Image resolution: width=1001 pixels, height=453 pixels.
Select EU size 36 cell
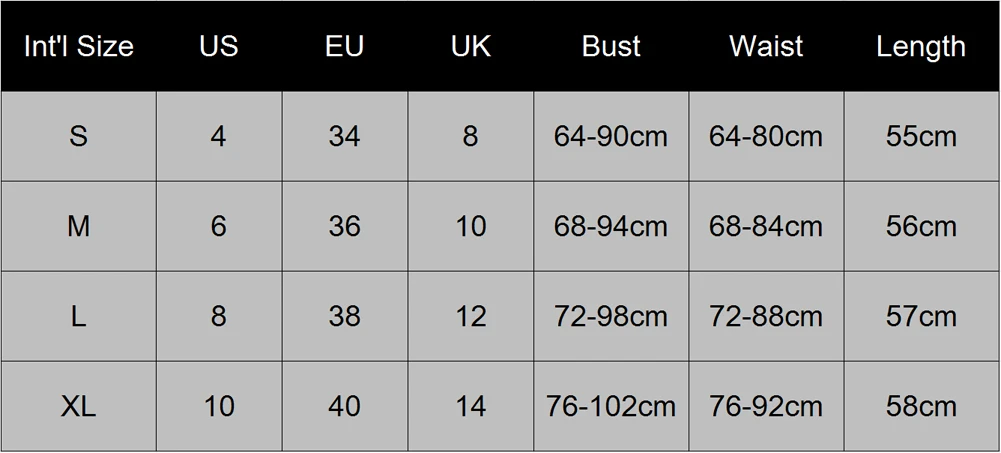tap(345, 226)
